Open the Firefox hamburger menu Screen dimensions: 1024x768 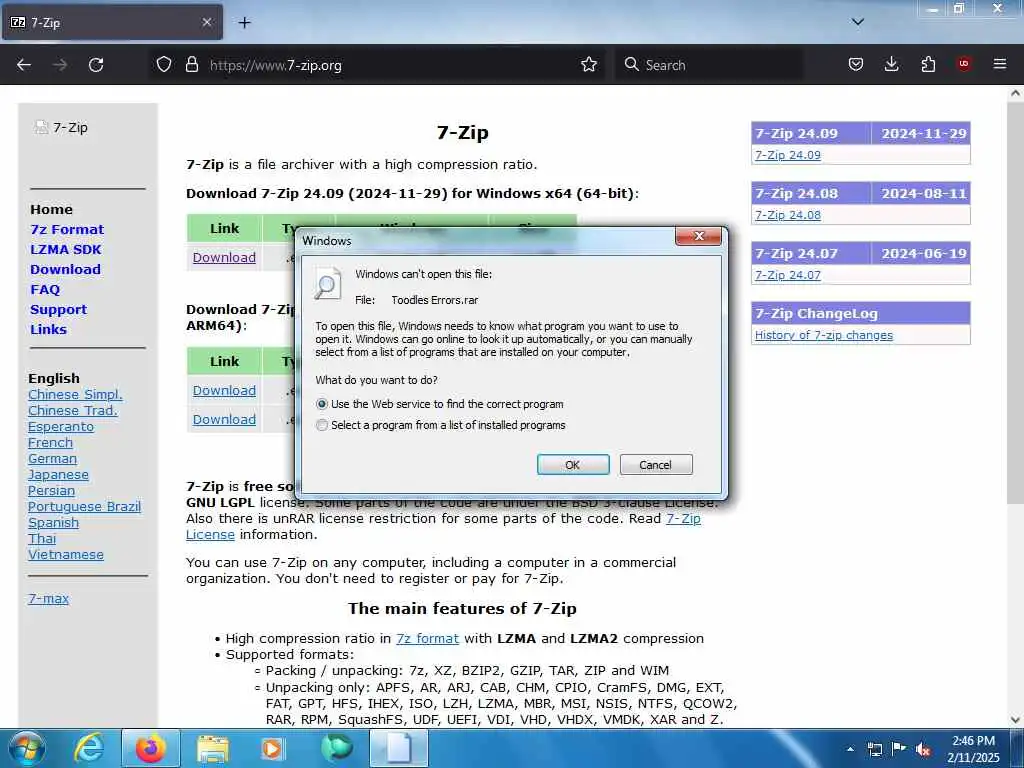point(1000,64)
